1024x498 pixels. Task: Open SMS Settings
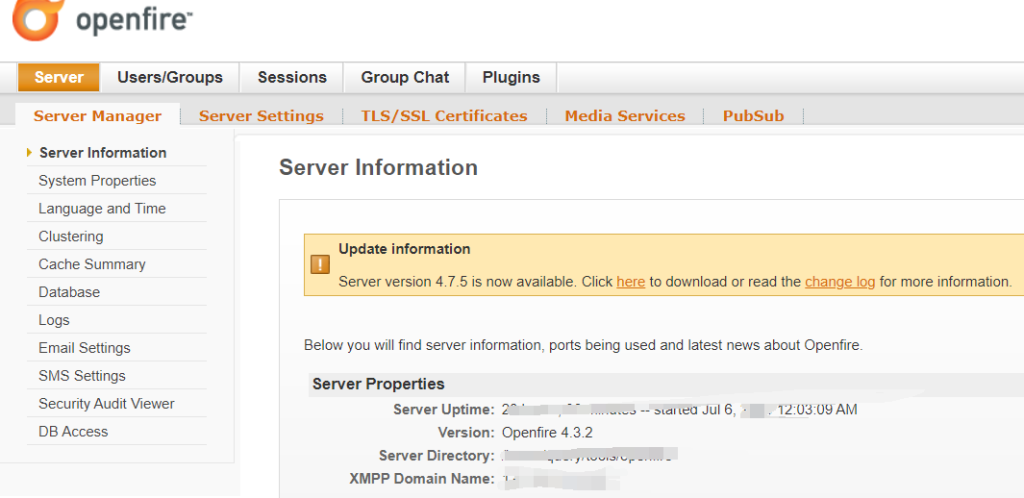point(82,376)
